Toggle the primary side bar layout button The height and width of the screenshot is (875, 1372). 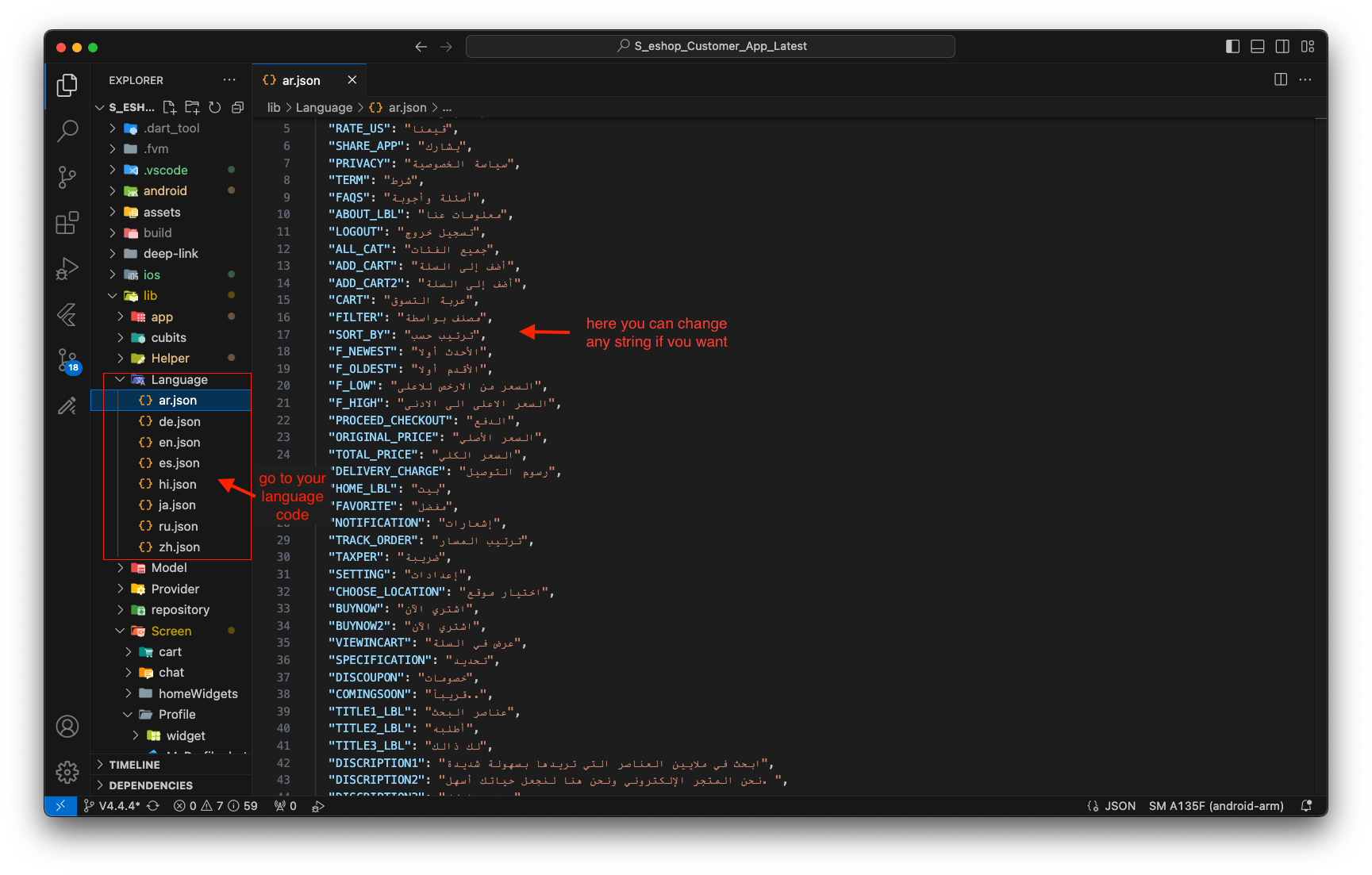coord(1232,46)
